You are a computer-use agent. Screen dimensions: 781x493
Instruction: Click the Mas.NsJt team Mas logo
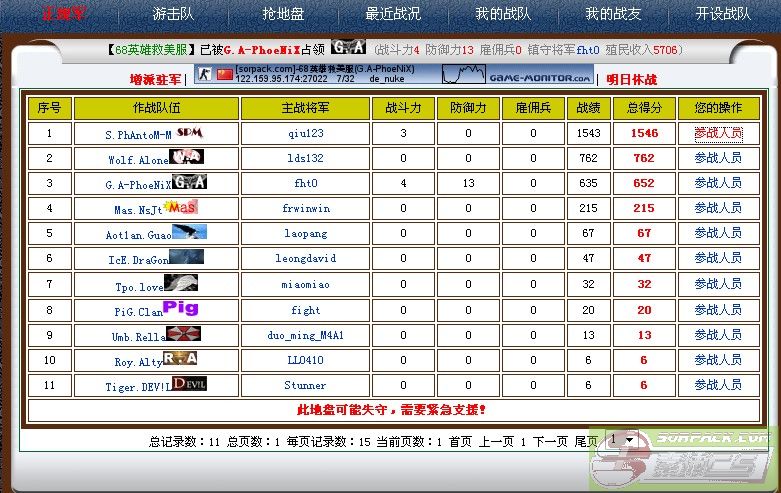[x=181, y=207]
